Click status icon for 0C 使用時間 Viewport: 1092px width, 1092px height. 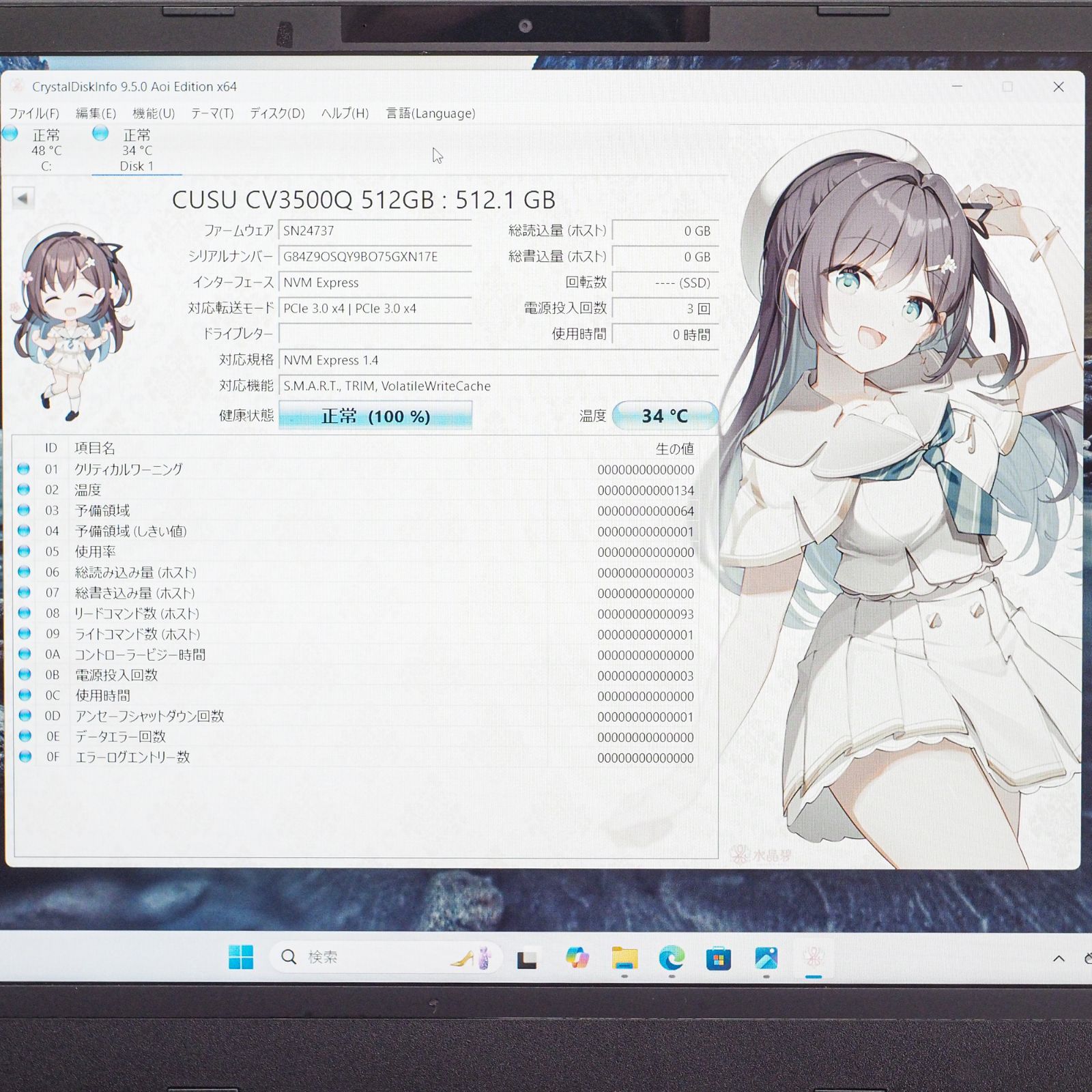click(x=25, y=695)
